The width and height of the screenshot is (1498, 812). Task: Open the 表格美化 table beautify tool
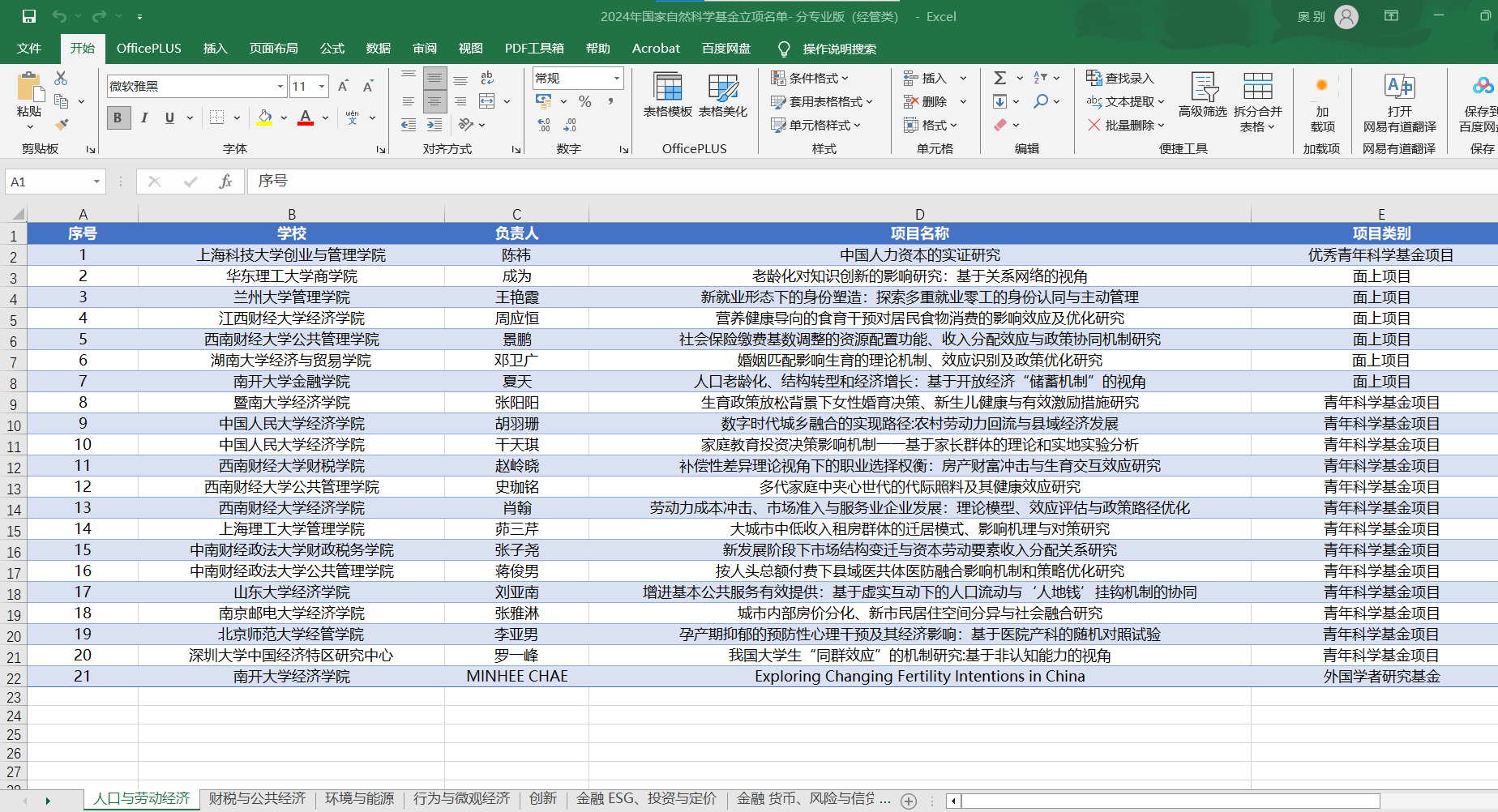tap(723, 96)
